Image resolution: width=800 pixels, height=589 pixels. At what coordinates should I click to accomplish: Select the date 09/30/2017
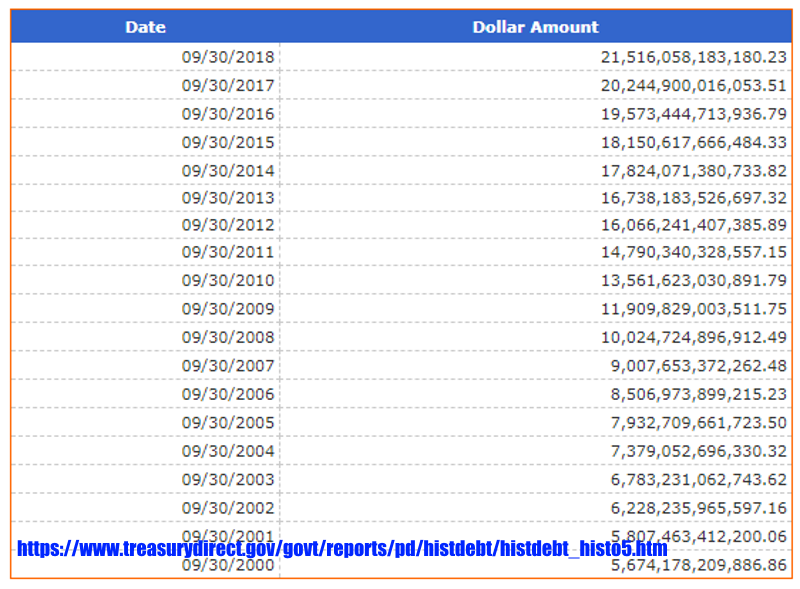point(228,86)
